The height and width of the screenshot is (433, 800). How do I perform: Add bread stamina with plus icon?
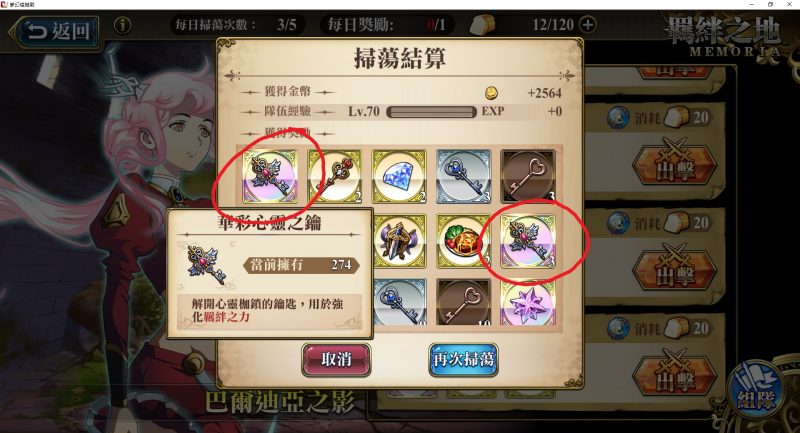pyautogui.click(x=588, y=24)
